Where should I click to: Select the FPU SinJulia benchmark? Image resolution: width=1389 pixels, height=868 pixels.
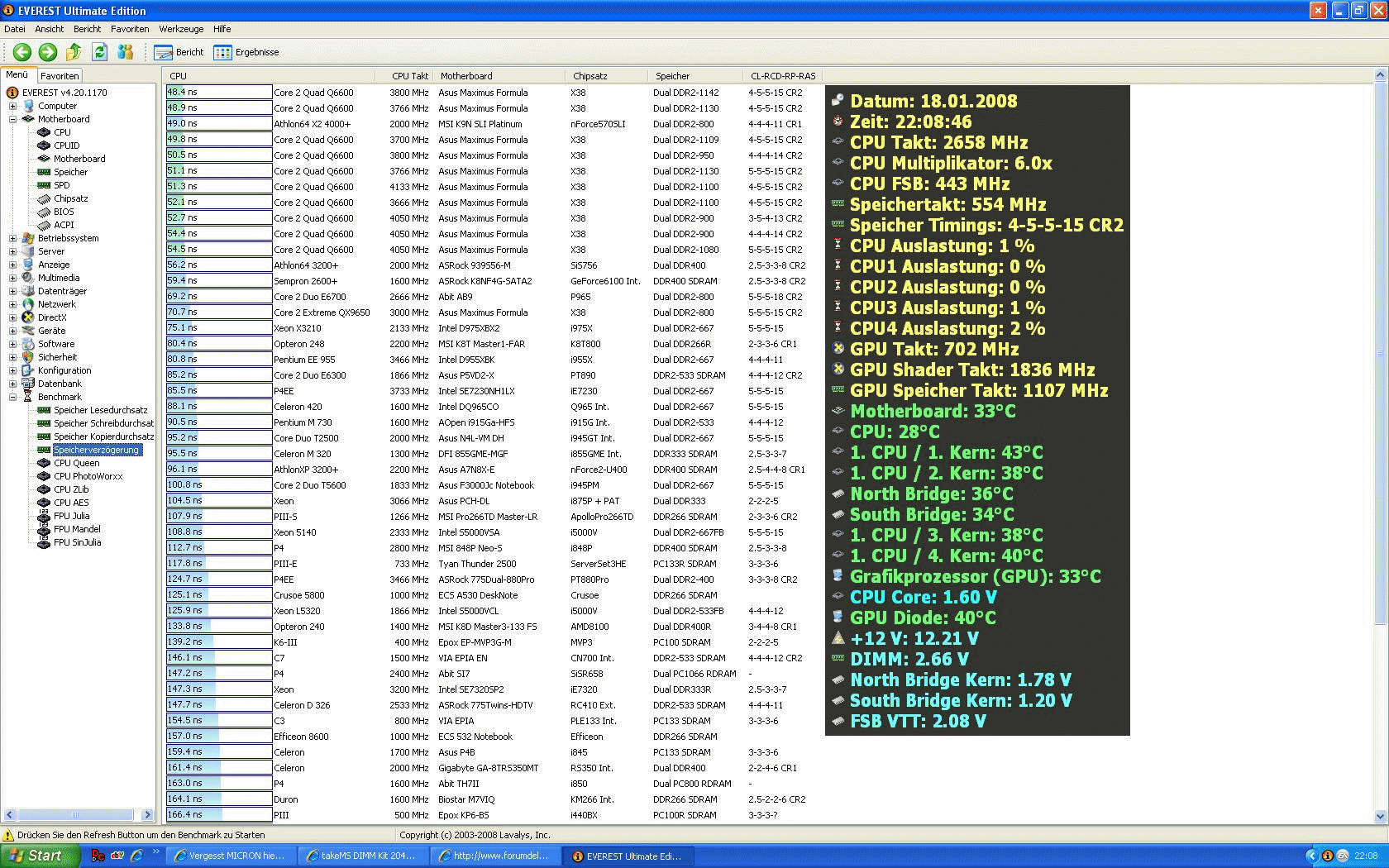tap(77, 542)
